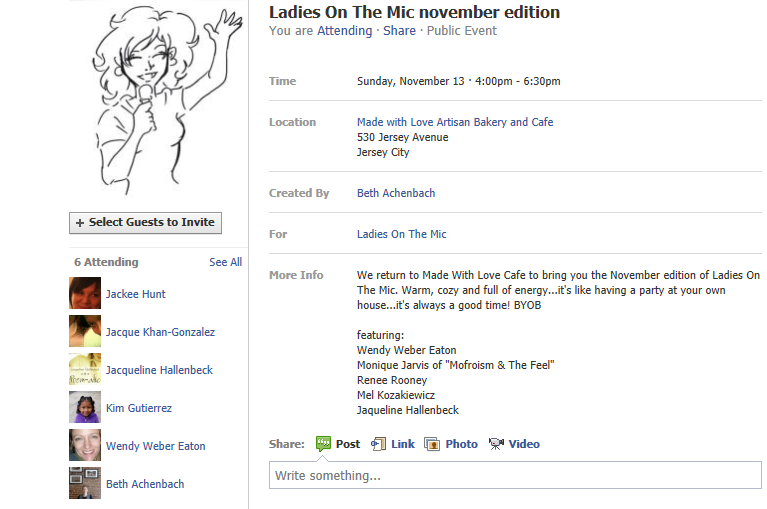767x509 pixels.
Task: Open the Attending RSVP status link
Action: click(344, 31)
